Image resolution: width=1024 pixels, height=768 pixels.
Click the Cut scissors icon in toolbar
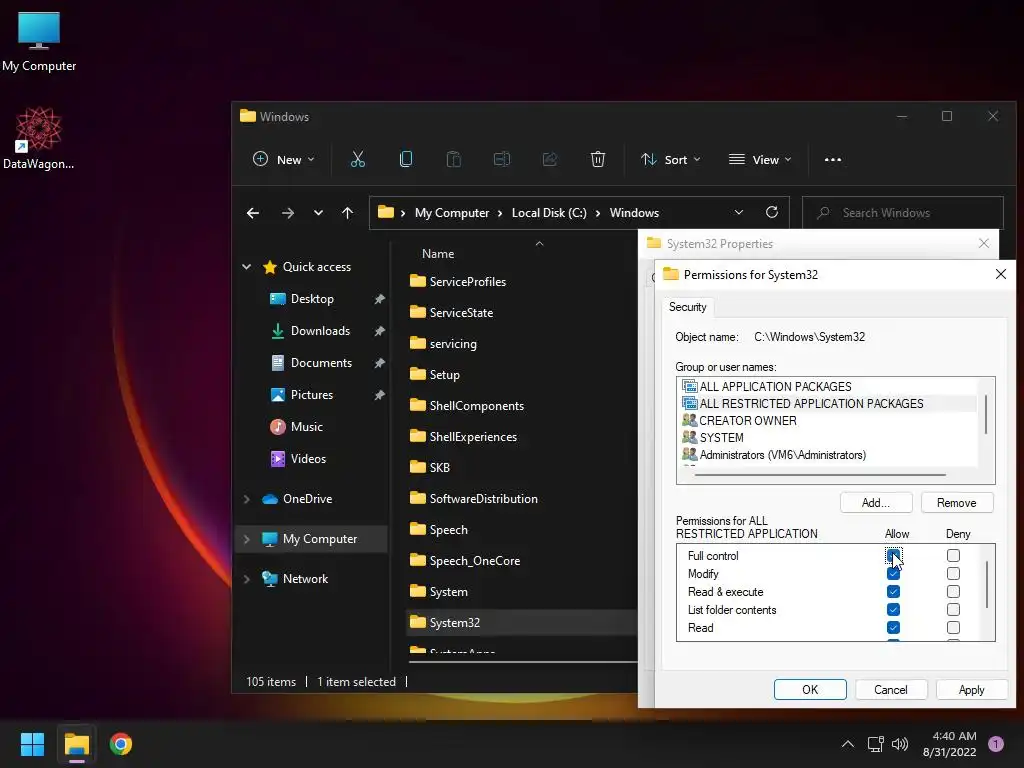pyautogui.click(x=358, y=159)
